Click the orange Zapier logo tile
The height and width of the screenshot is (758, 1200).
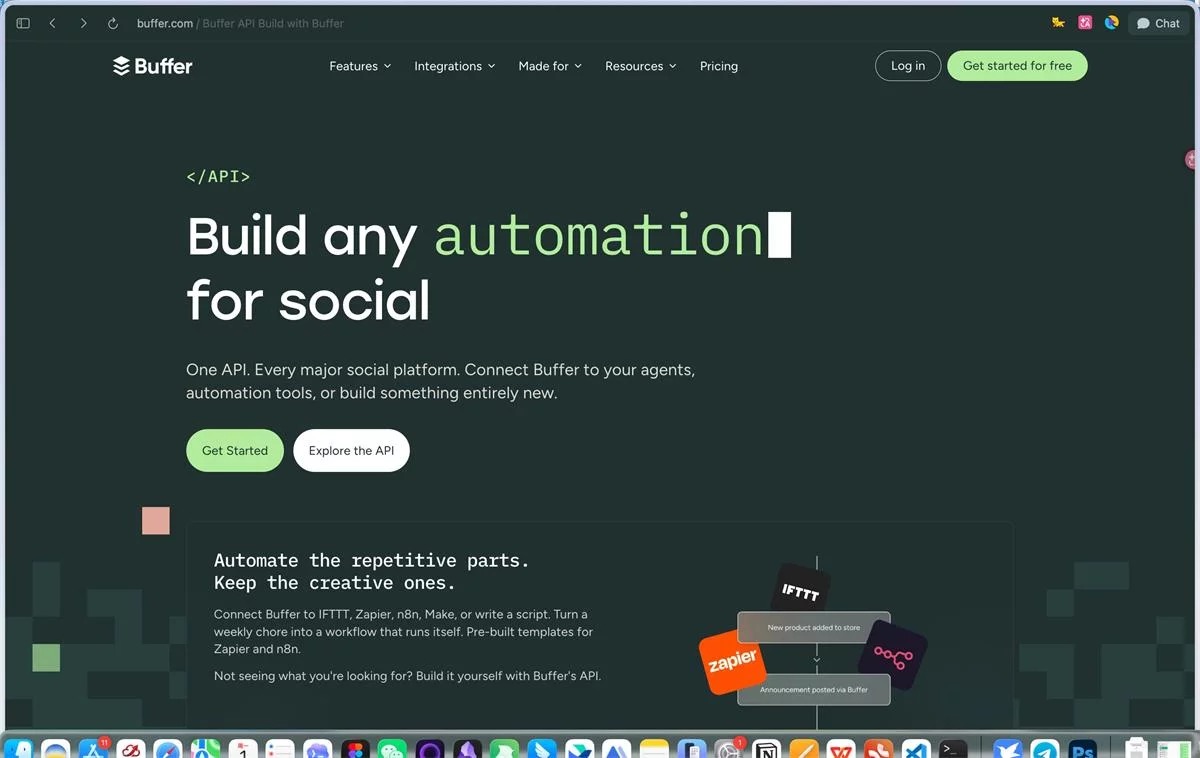pyautogui.click(x=733, y=663)
